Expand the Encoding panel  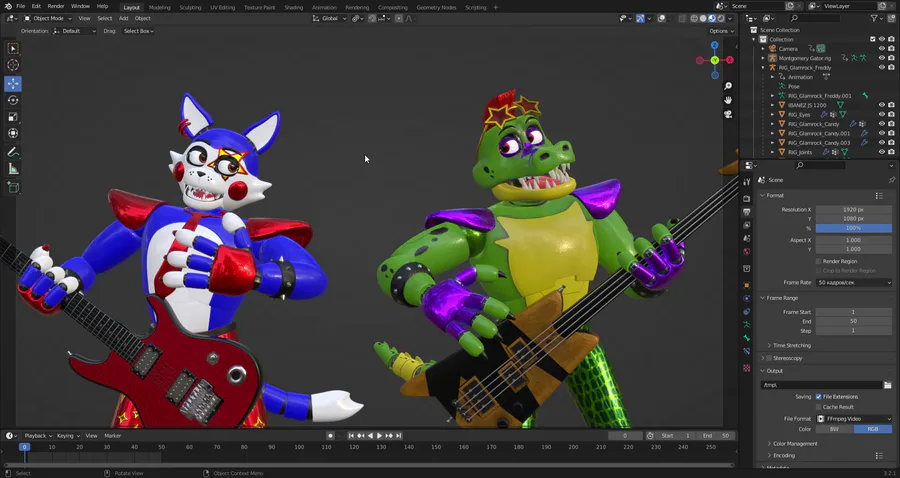pyautogui.click(x=783, y=456)
